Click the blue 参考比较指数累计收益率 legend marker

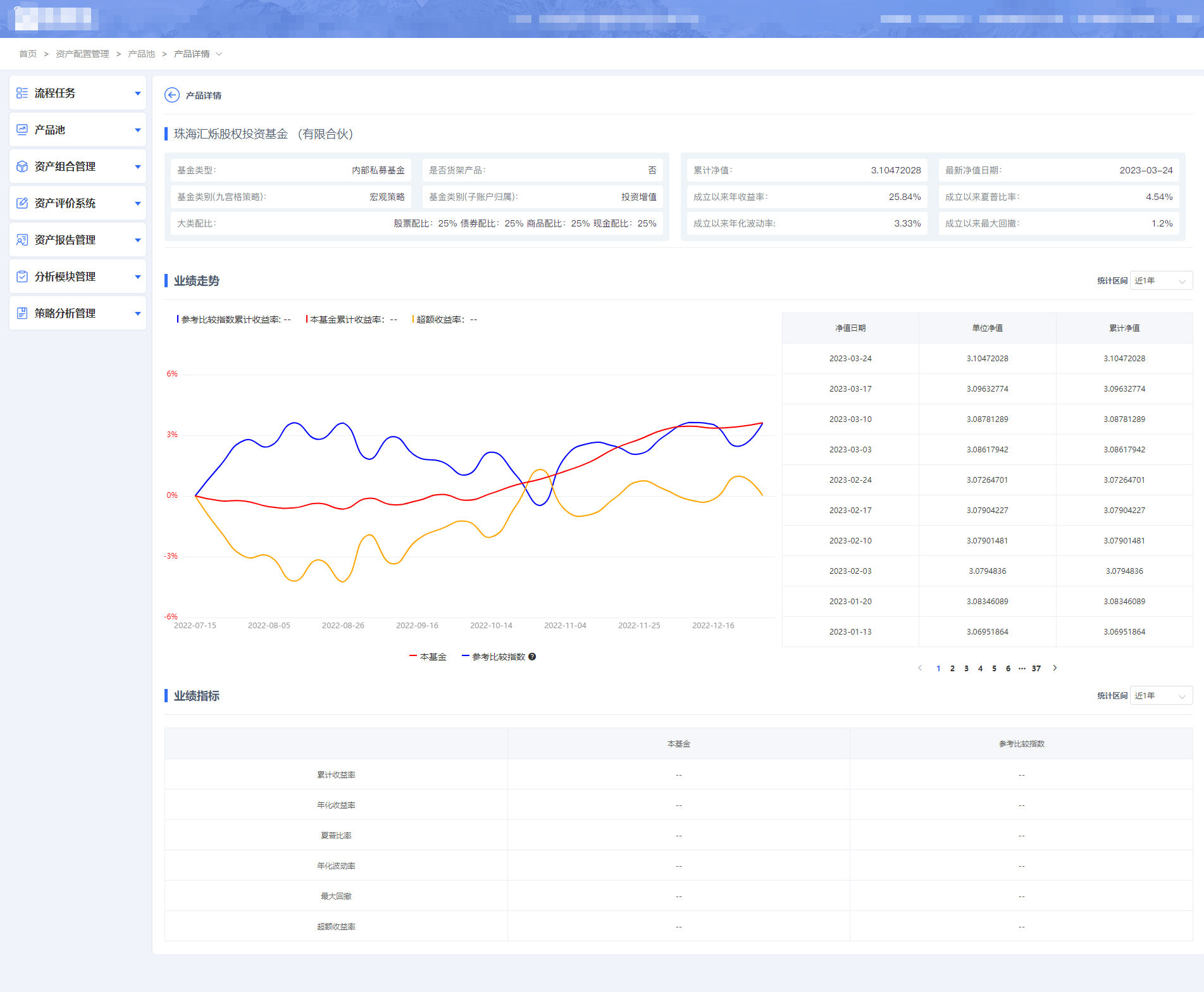pyautogui.click(x=178, y=319)
